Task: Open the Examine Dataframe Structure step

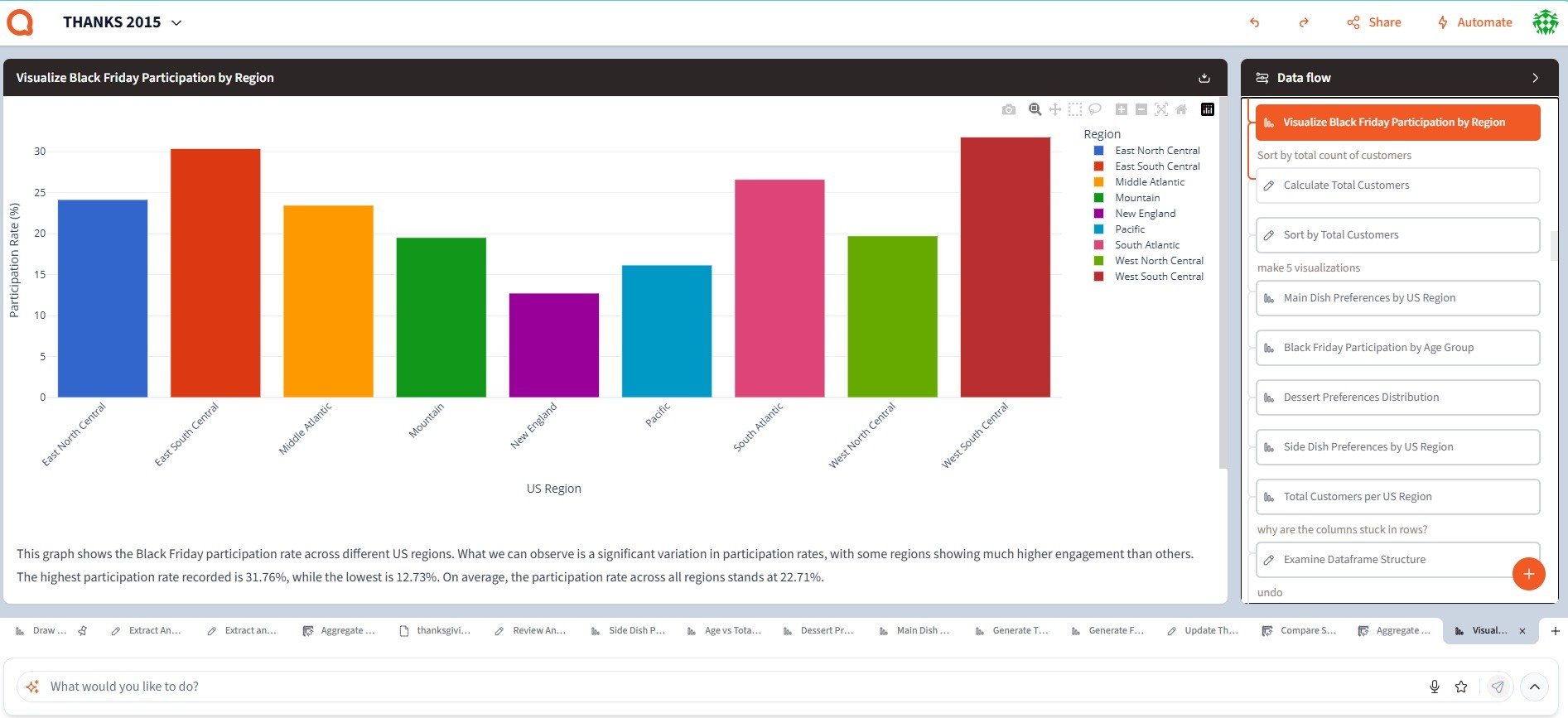Action: (1397, 560)
